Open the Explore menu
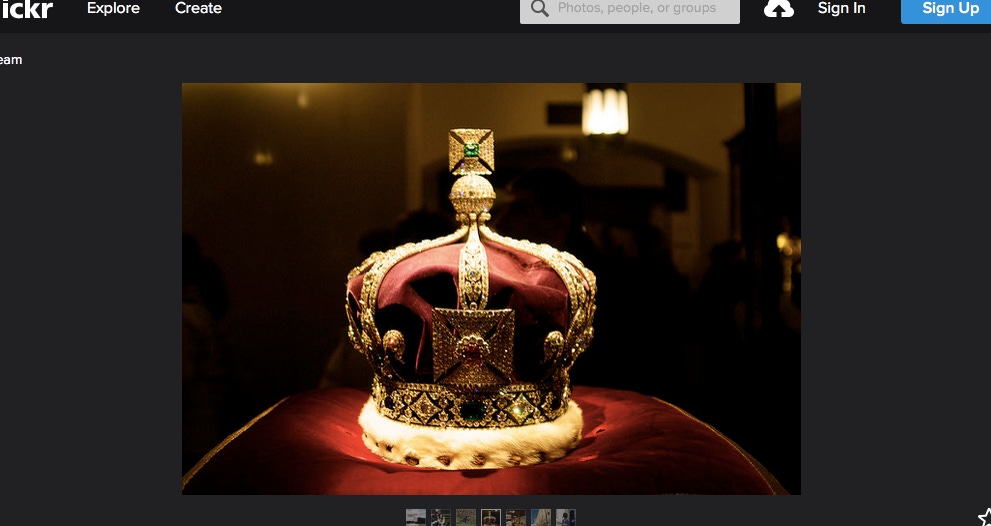 pyautogui.click(x=113, y=8)
